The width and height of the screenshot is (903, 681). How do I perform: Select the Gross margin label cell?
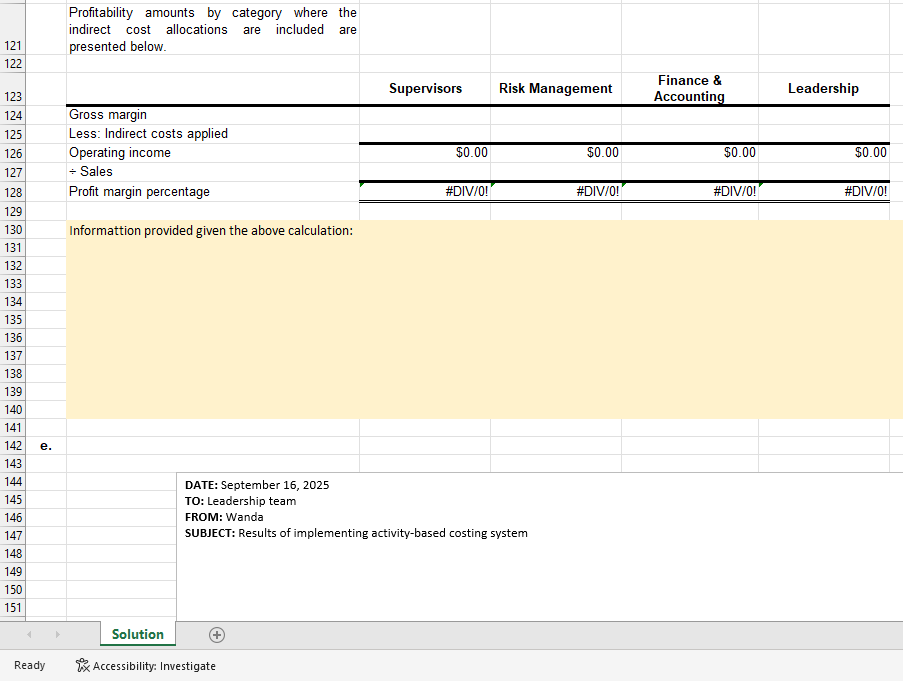click(213, 115)
